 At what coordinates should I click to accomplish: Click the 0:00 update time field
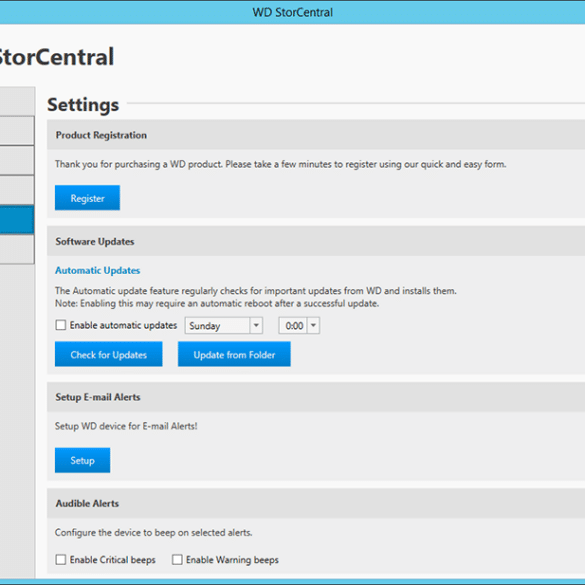[x=293, y=325]
